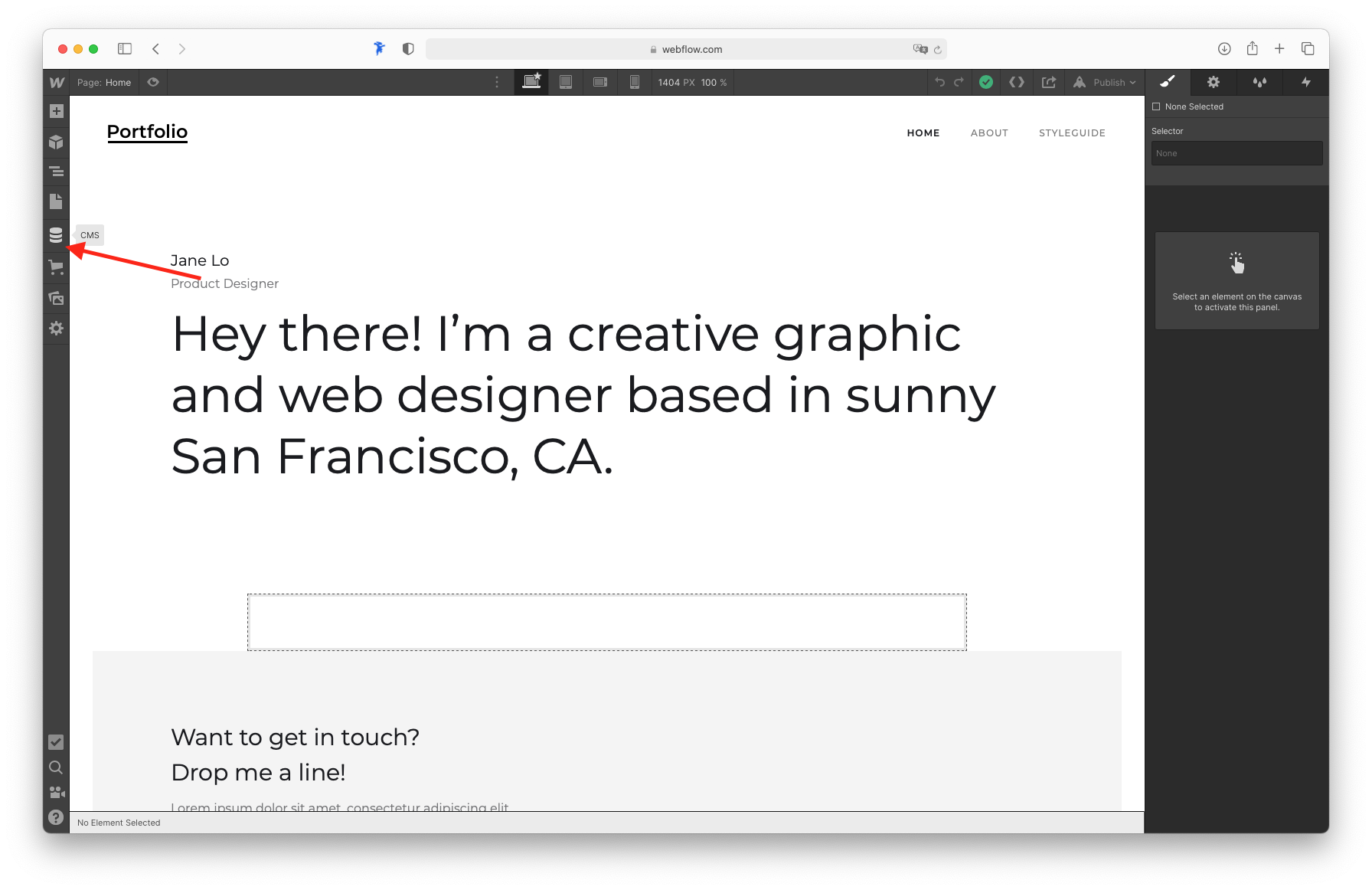Click the ABOUT navigation link

pyautogui.click(x=989, y=133)
